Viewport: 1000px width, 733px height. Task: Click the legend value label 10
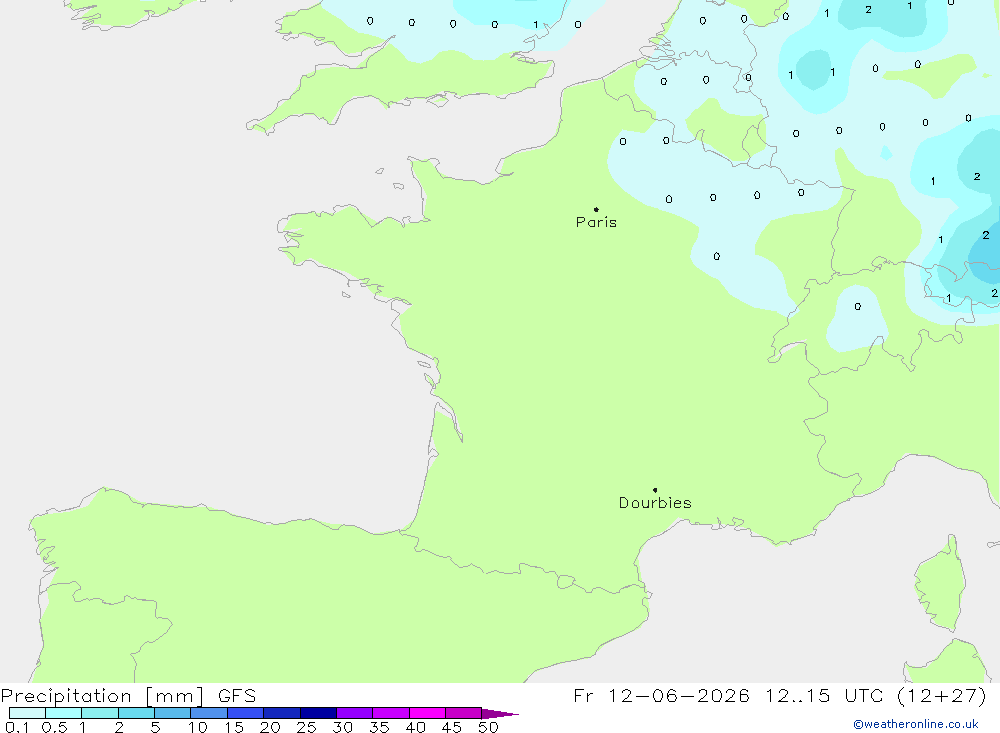198,727
